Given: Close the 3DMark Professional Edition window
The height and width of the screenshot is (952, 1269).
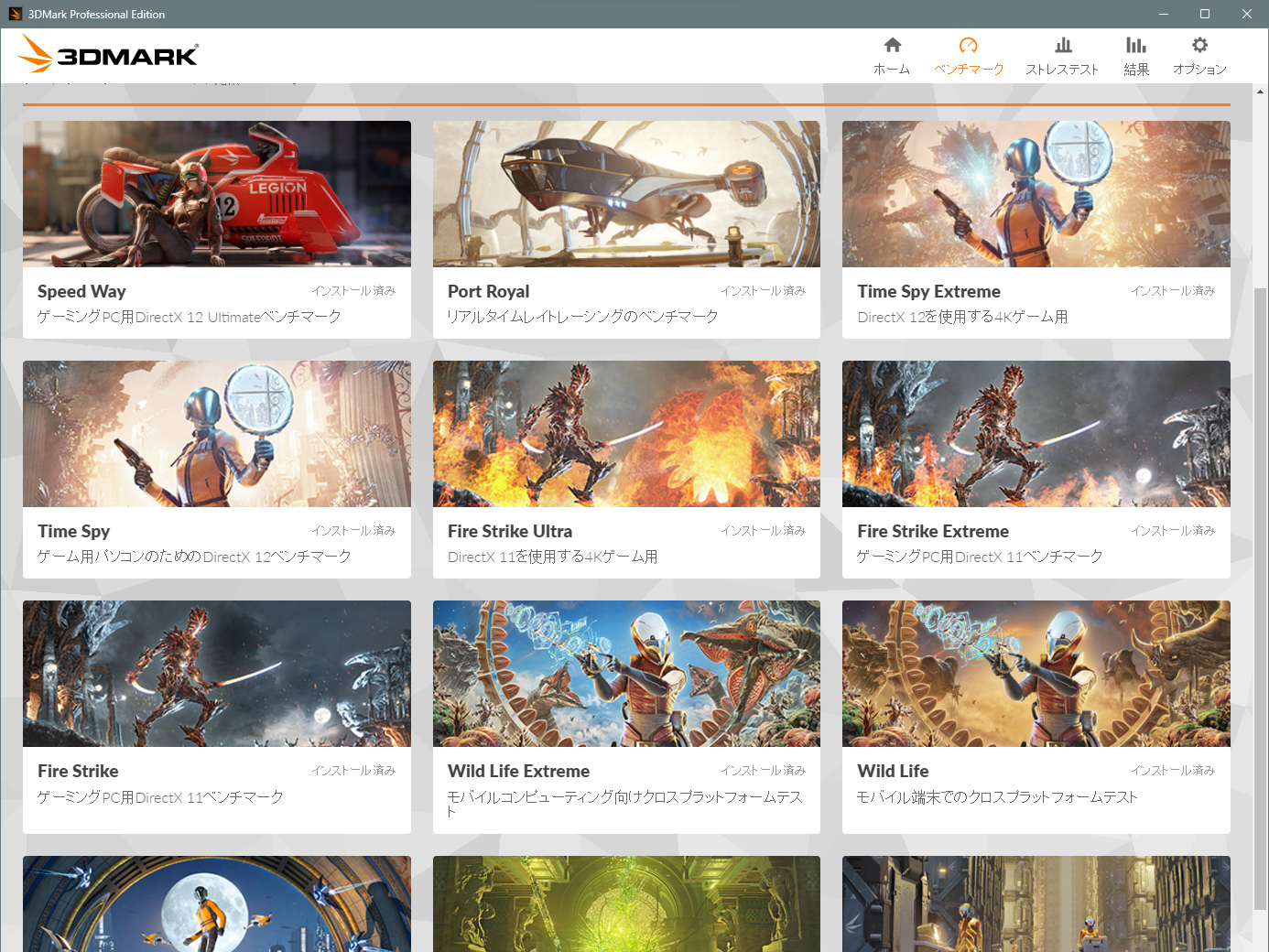Looking at the screenshot, I should 1247,14.
